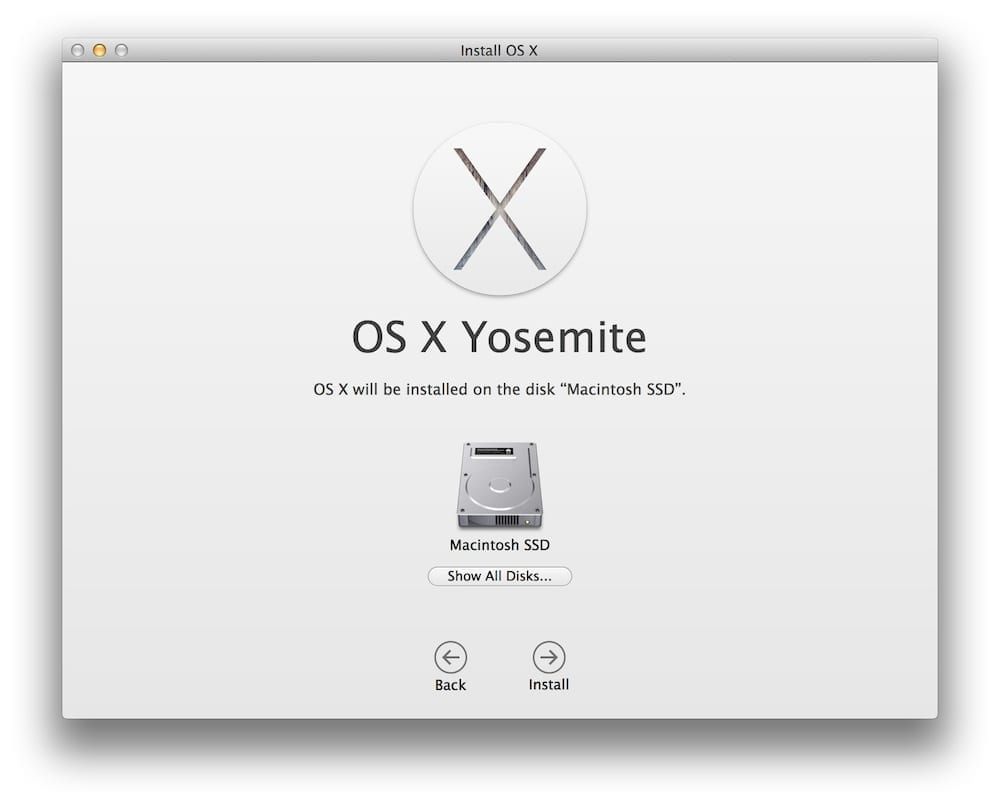1000x805 pixels.
Task: Select the Macintosh SSD drive icon
Action: point(499,485)
